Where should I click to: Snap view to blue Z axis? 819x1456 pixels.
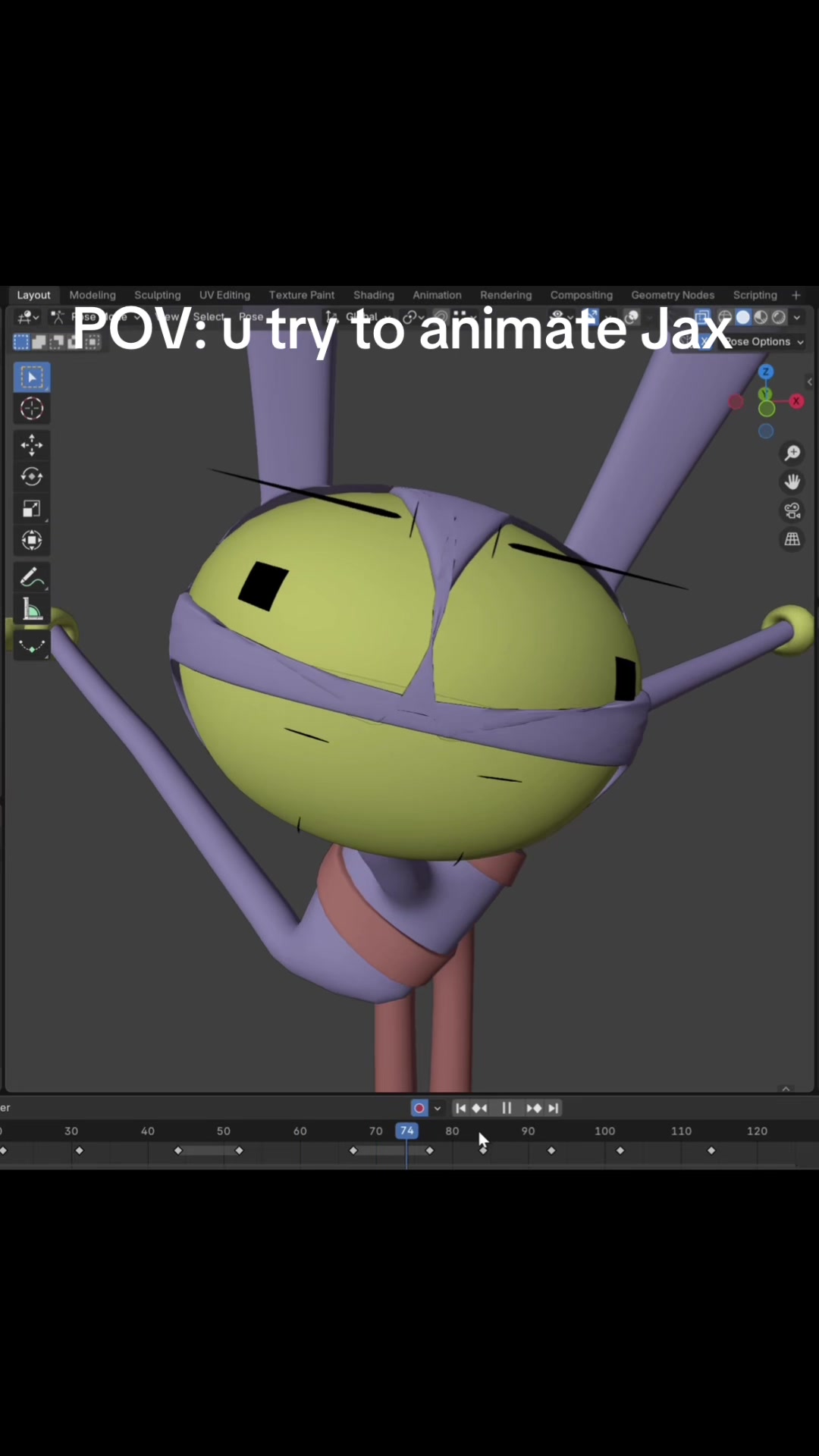pyautogui.click(x=766, y=372)
